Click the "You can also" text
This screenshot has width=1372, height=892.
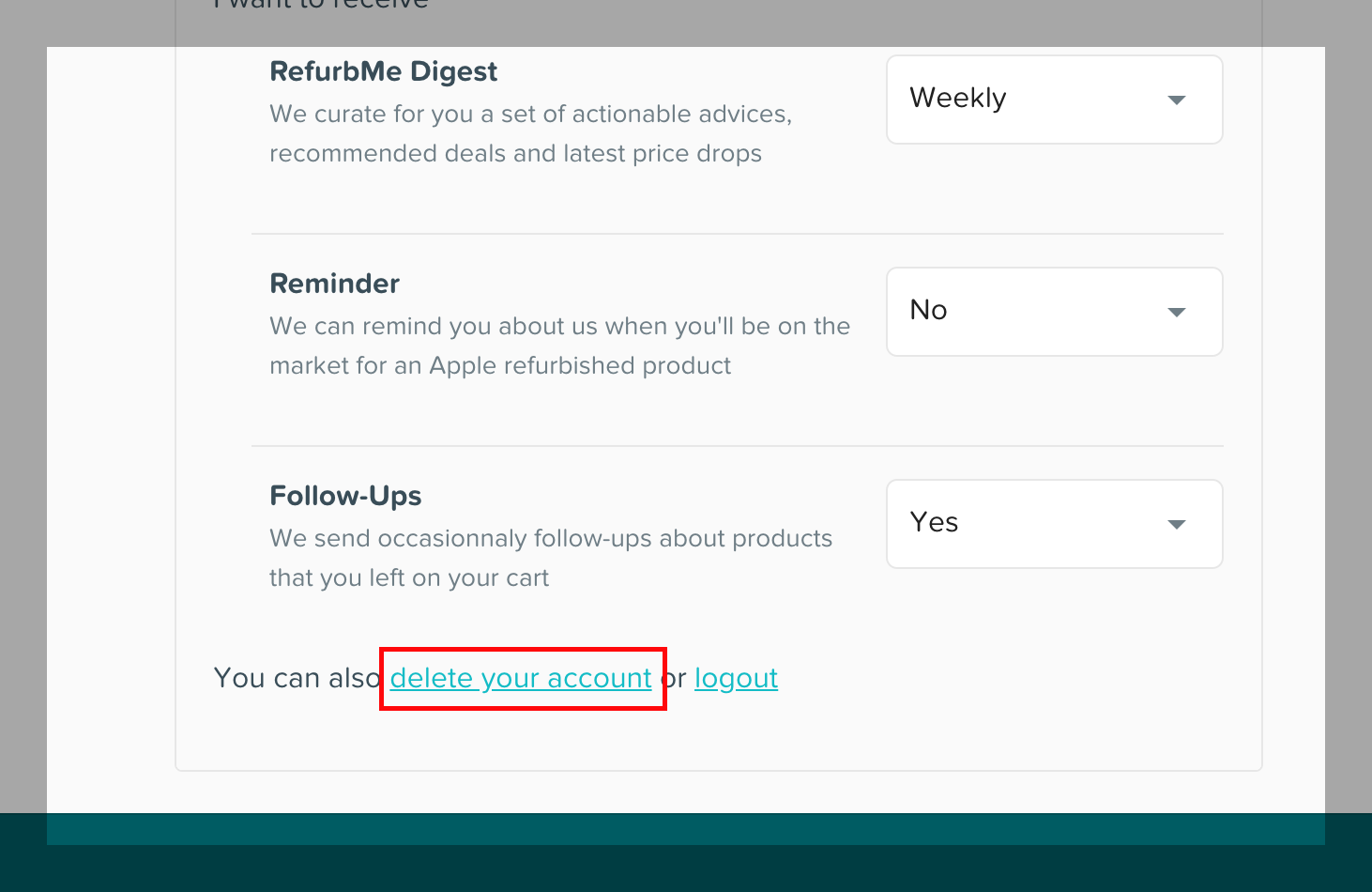[296, 678]
